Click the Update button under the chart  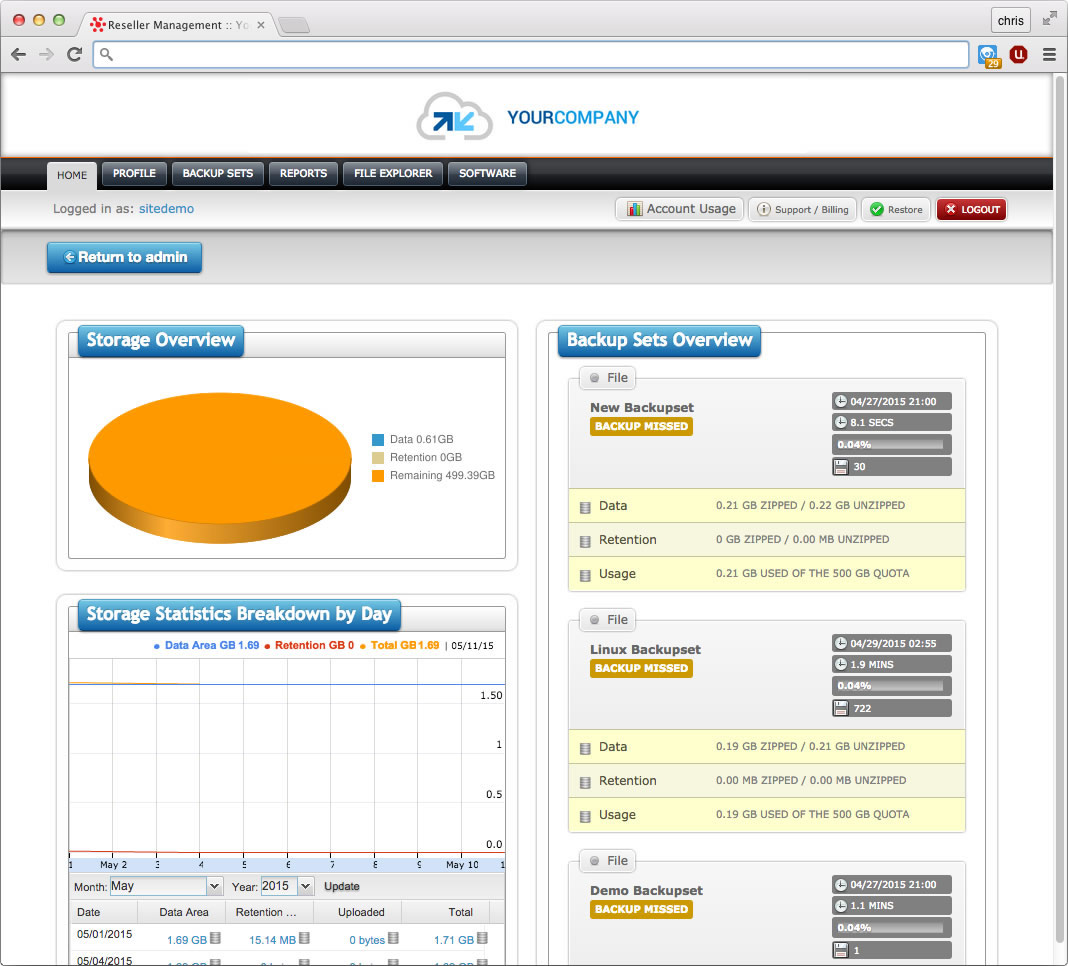341,886
